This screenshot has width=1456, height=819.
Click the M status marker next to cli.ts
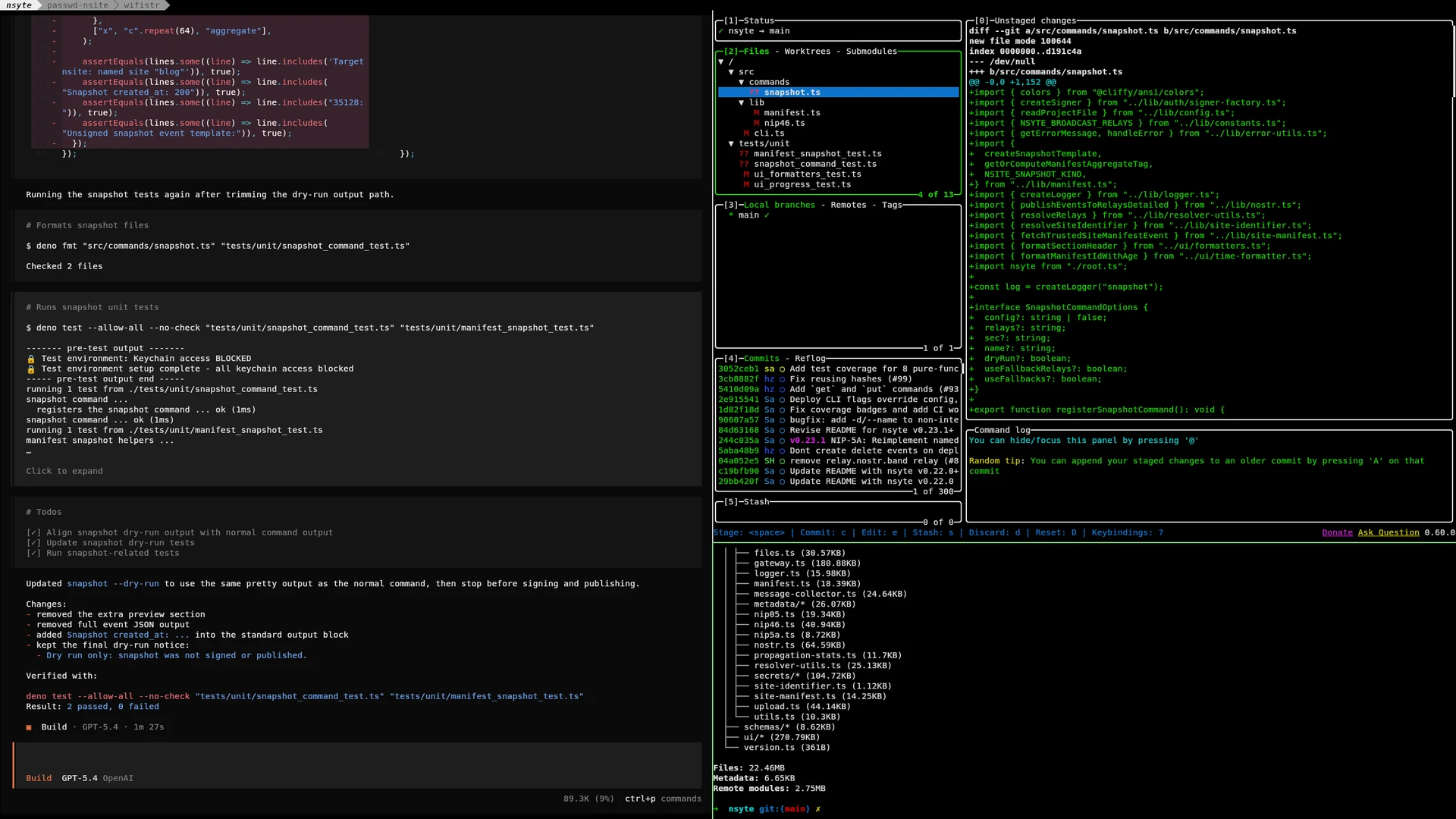746,133
